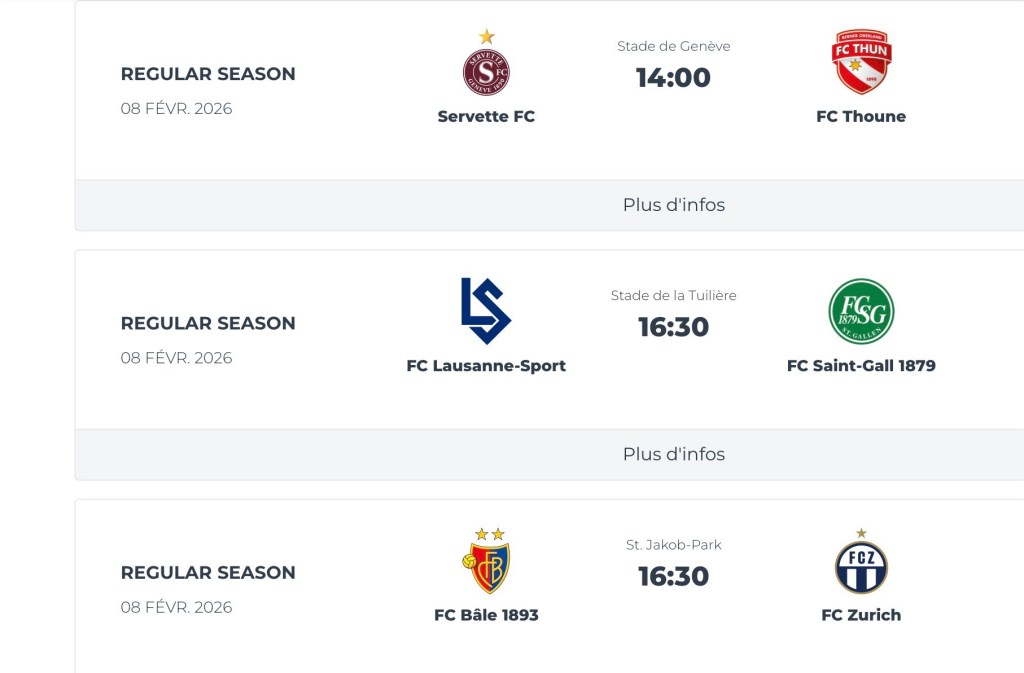
Task: Click the Stade de la Tuilière venue label
Action: click(x=673, y=295)
